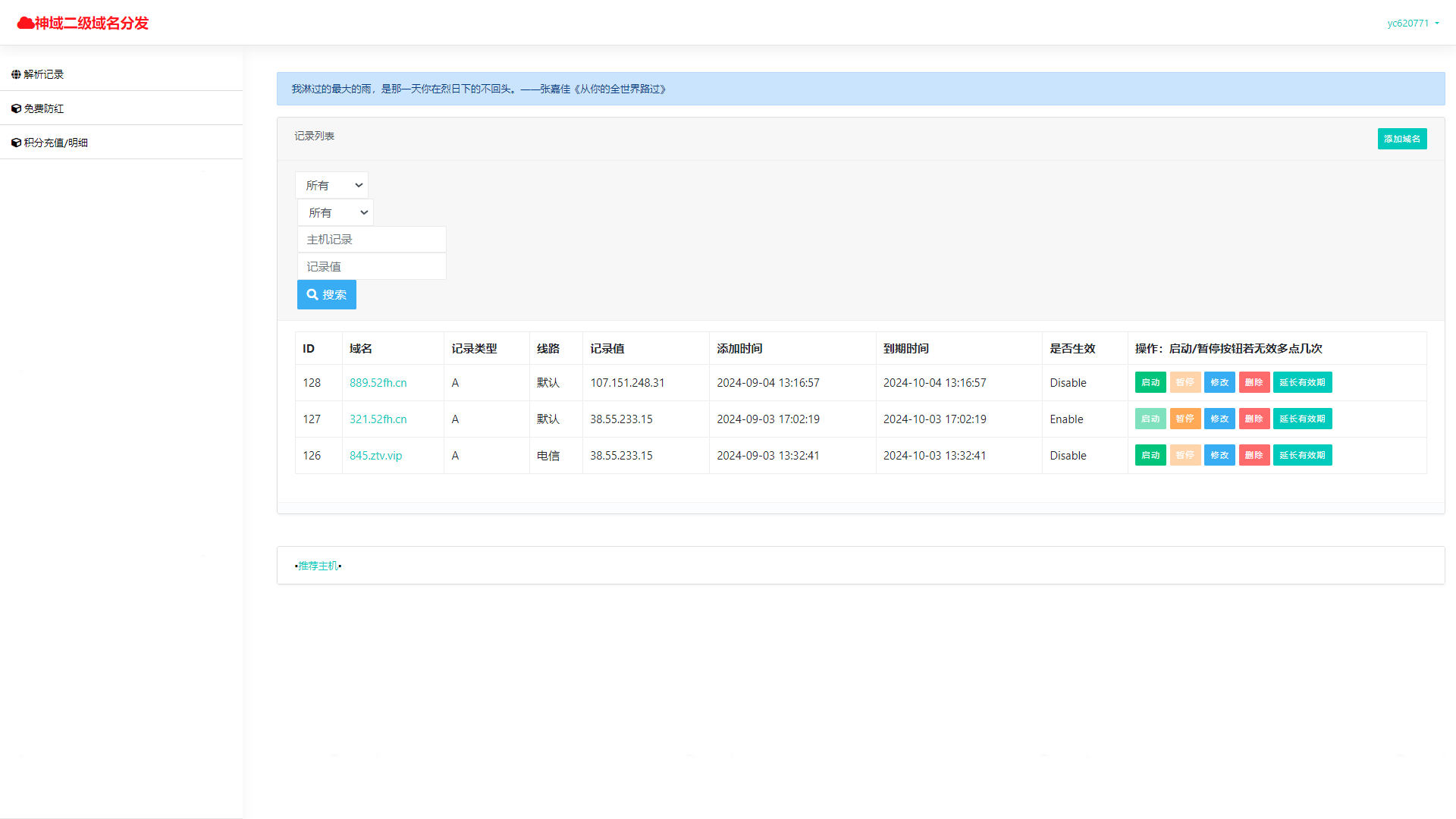Viewport: 1456px width, 819px height.
Task: Click 延长有效期 for record 126
Action: point(1302,455)
